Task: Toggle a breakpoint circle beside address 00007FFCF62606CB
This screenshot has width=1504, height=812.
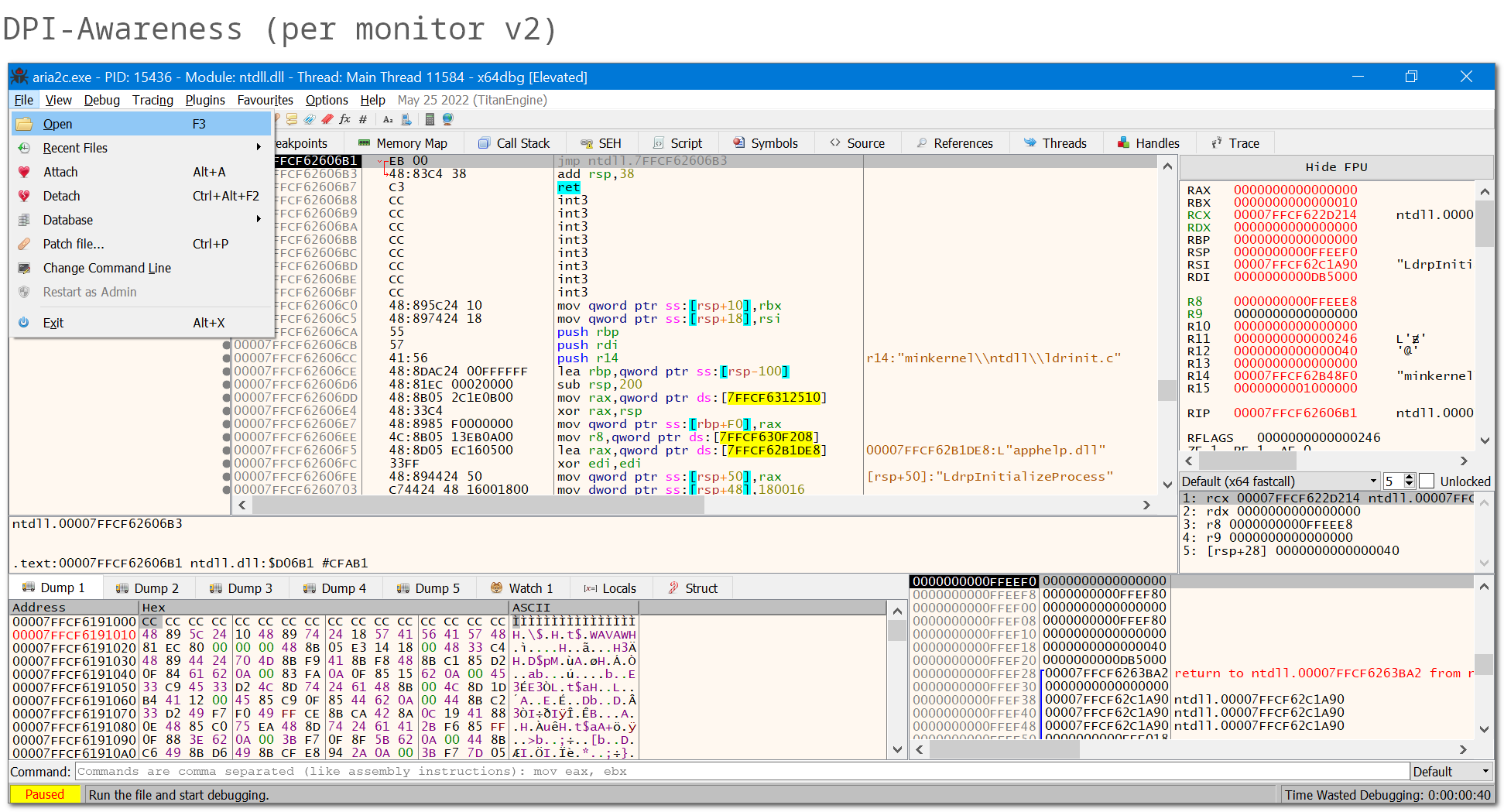Action: 225,344
